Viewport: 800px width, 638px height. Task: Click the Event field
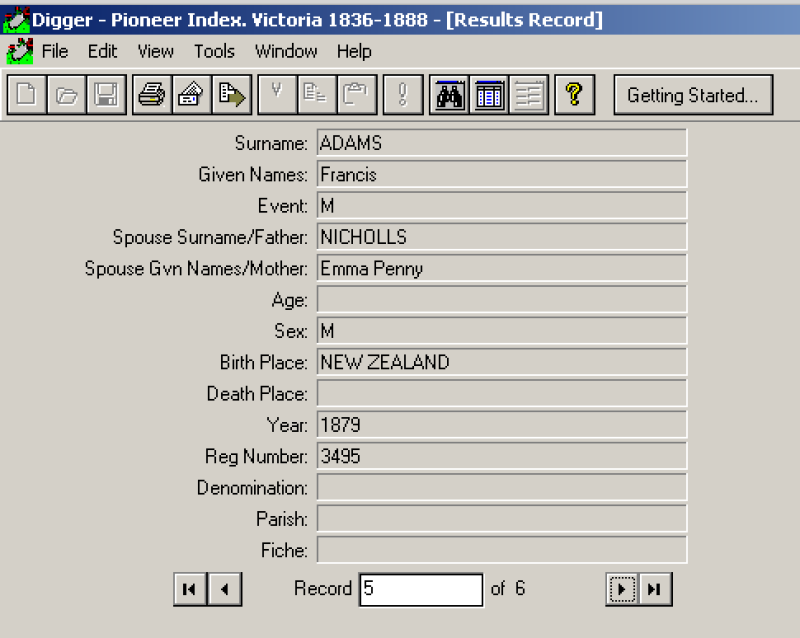(x=502, y=206)
